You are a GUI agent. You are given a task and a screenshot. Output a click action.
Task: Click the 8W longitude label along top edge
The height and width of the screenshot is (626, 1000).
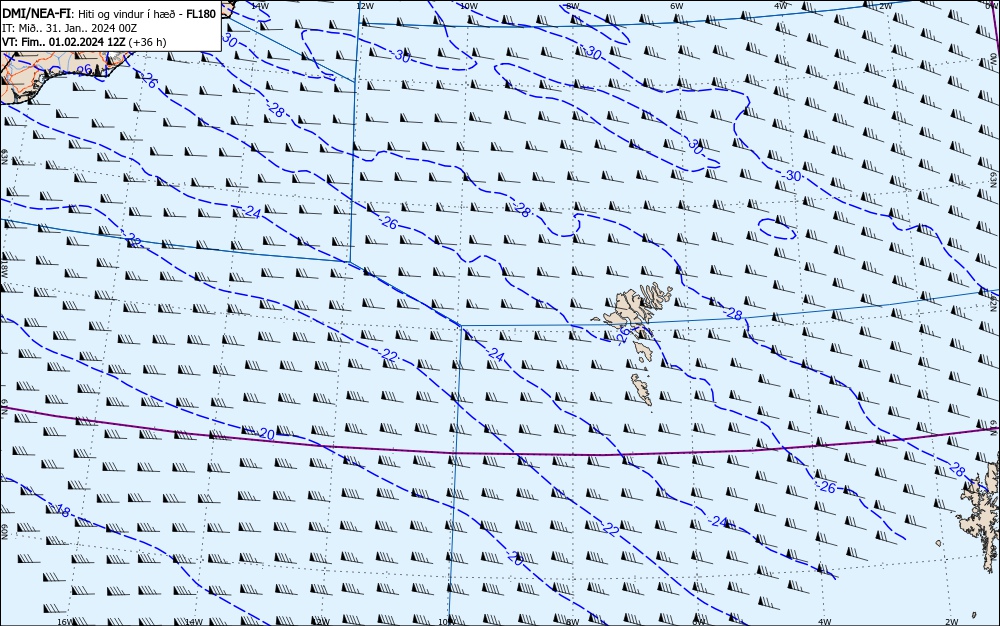pyautogui.click(x=572, y=5)
